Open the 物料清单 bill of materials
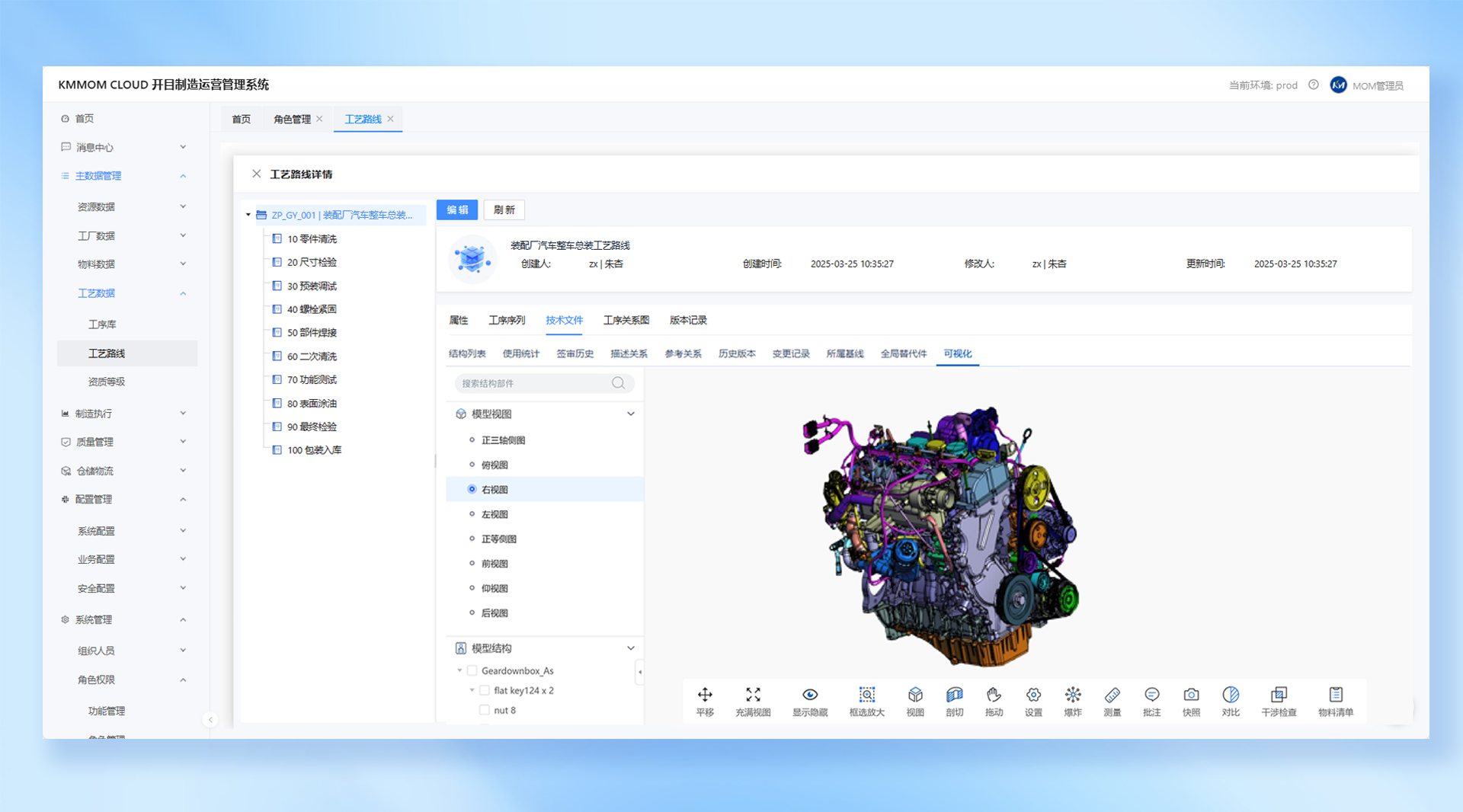Image resolution: width=1463 pixels, height=812 pixels. pyautogui.click(x=1336, y=695)
